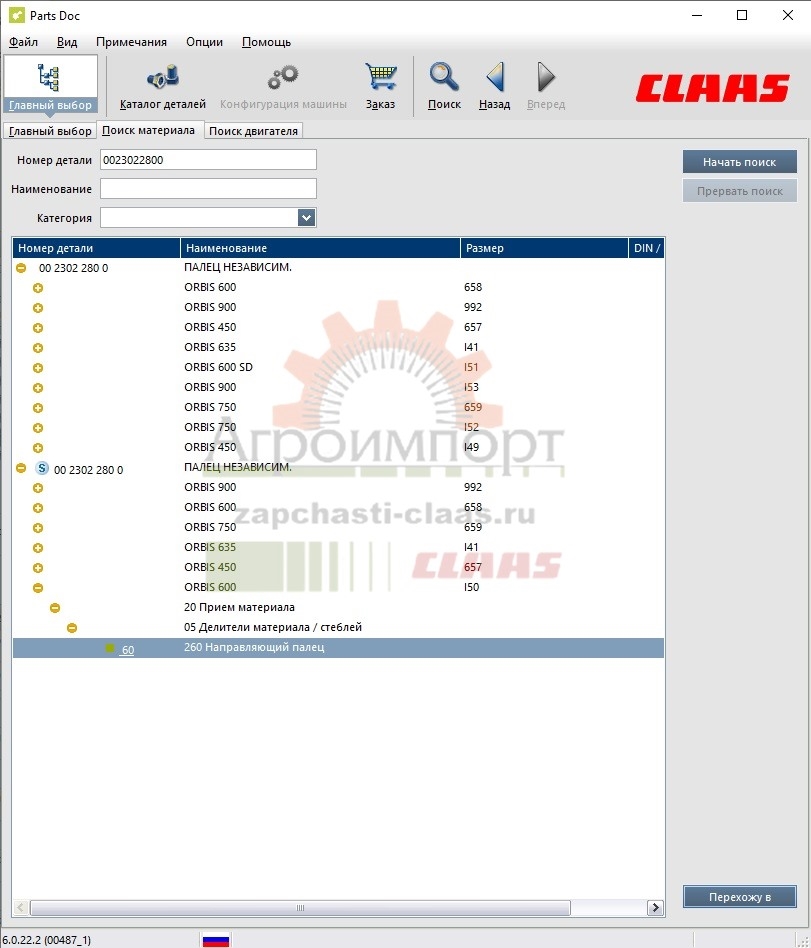The image size is (811, 948).
Task: Focus the Наименование input field
Action: pyautogui.click(x=208, y=189)
